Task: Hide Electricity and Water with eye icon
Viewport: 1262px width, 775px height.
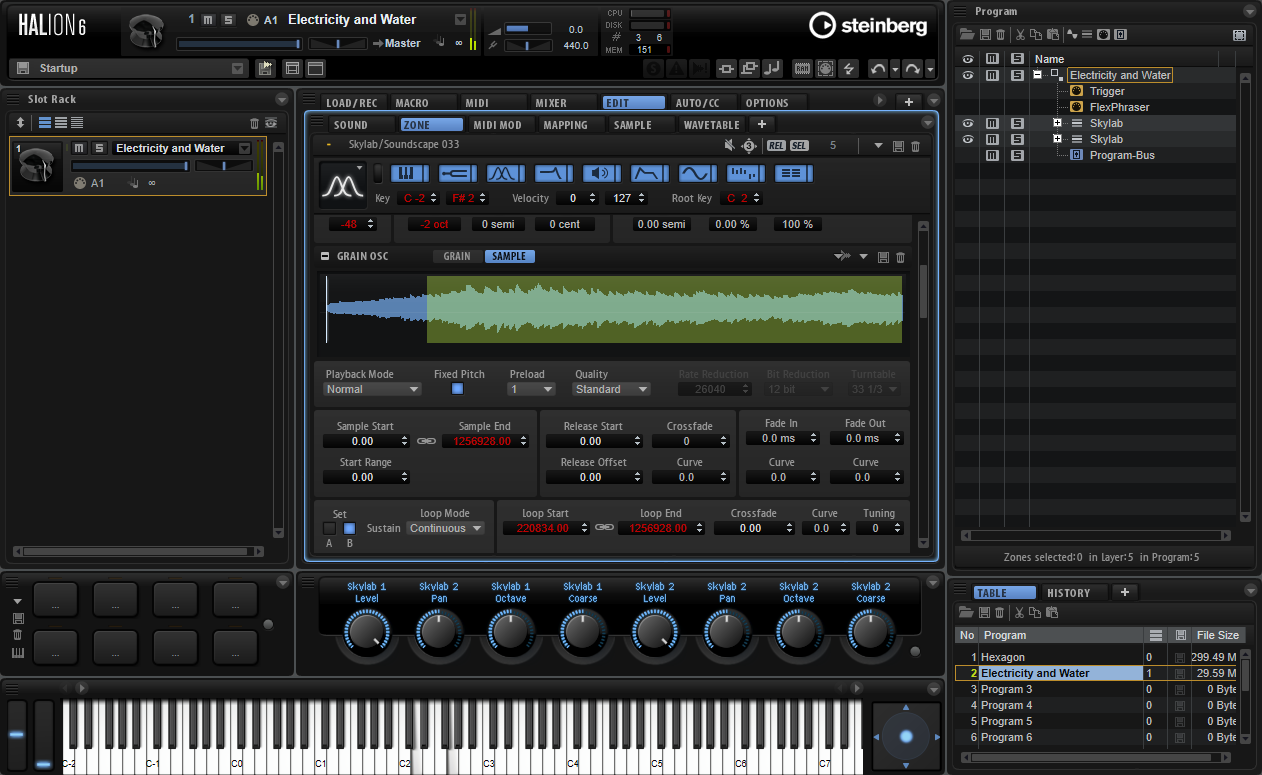Action: 967,75
